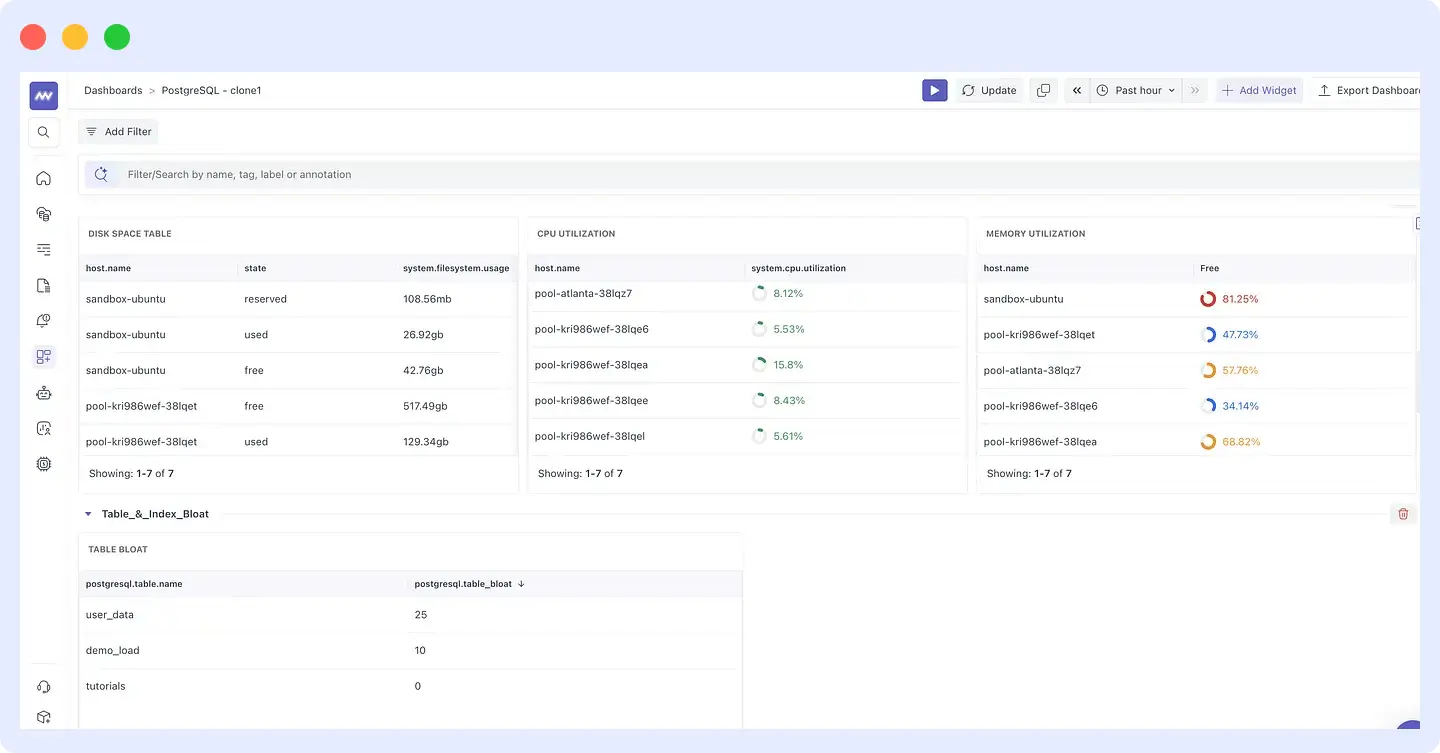Click pool-atlanta-38lqz7 in CPU Utilization table

point(583,294)
